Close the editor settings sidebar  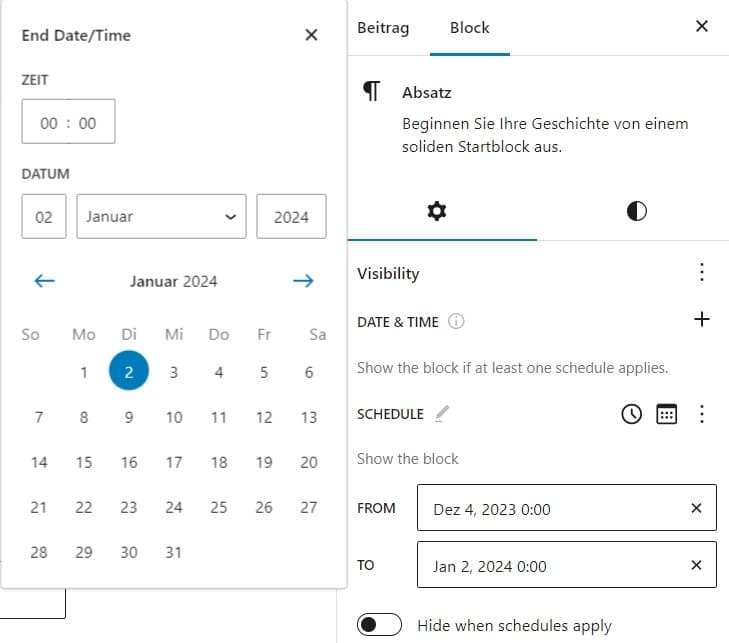702,26
